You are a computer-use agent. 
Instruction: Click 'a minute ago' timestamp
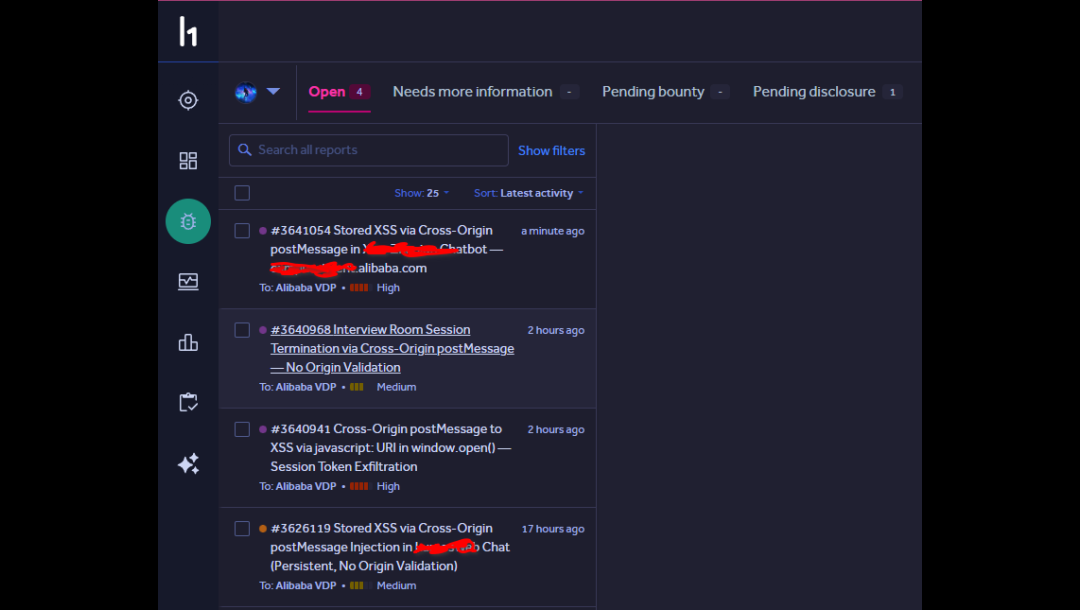tap(552, 231)
